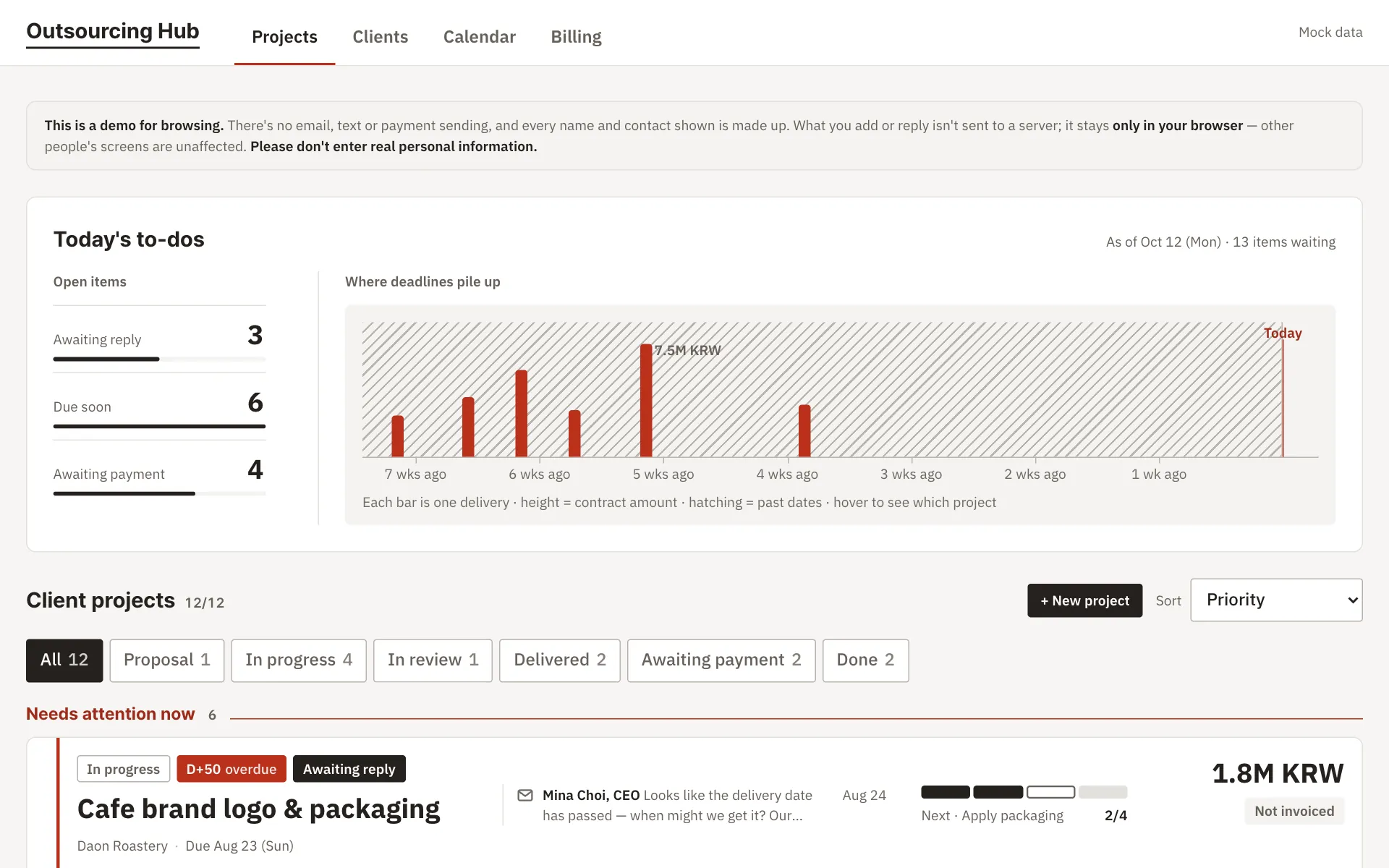Click the Awaiting payment count of 4
Viewport: 1389px width, 868px height.
click(255, 469)
